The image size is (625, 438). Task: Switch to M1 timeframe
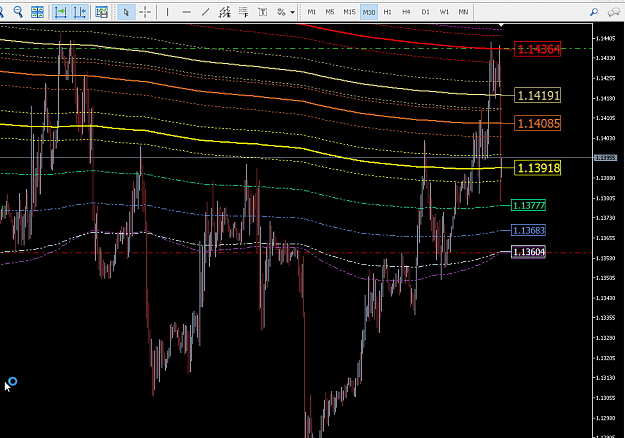point(311,12)
